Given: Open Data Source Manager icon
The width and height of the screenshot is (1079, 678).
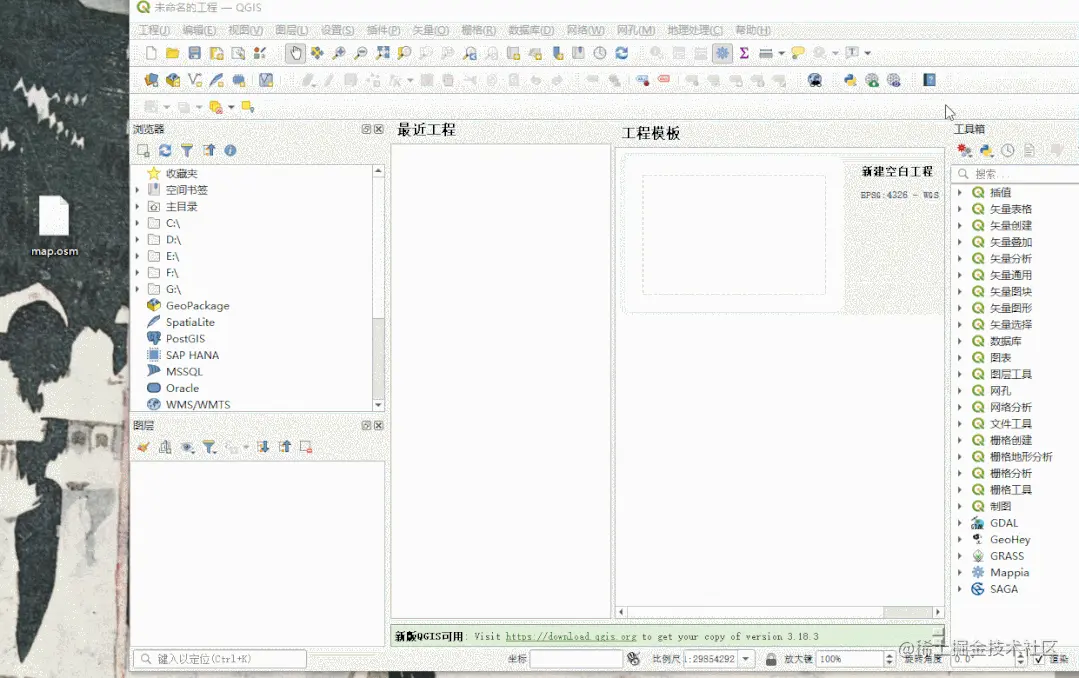Looking at the screenshot, I should (x=151, y=80).
